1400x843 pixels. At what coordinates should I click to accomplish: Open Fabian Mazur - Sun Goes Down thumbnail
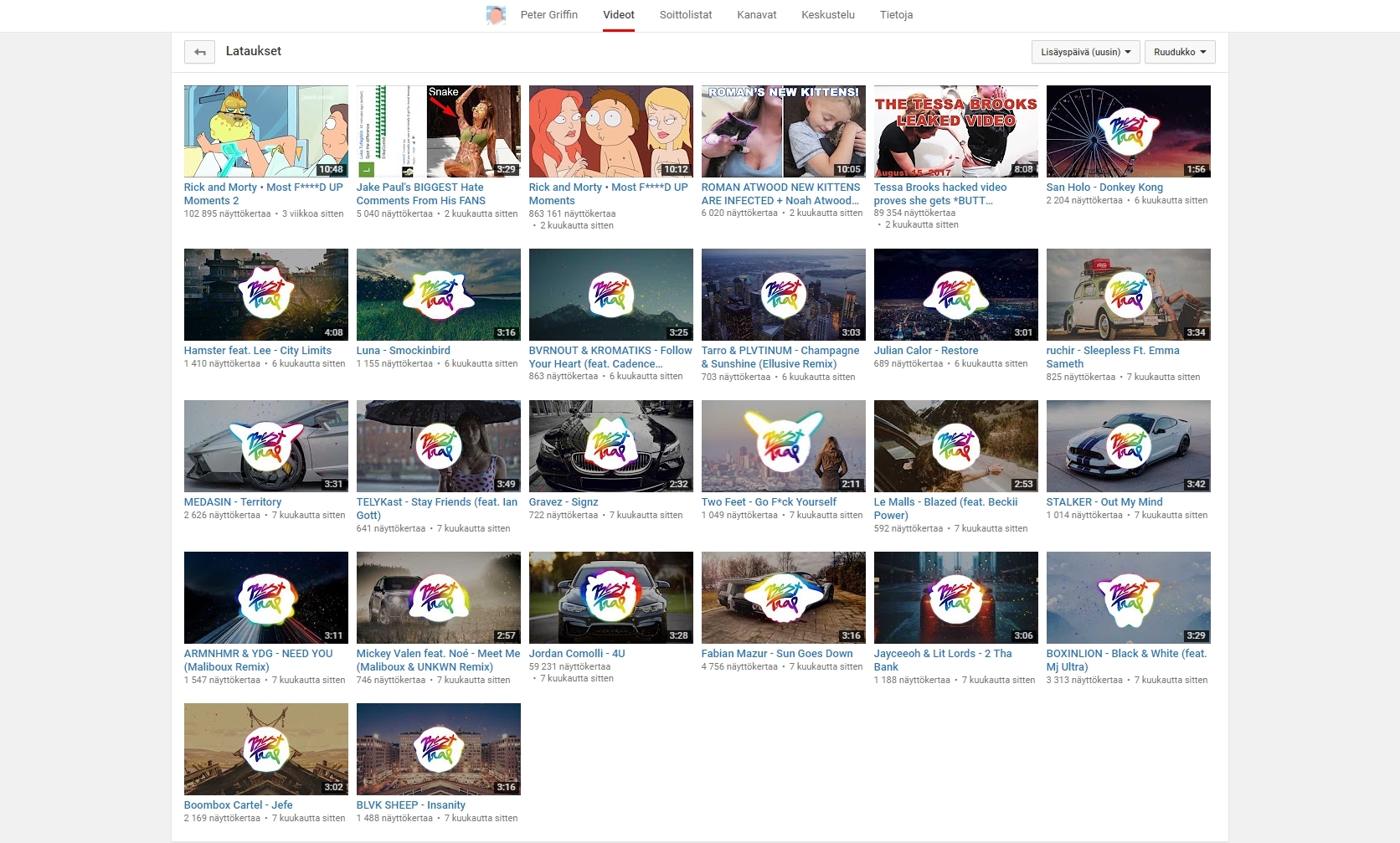784,598
